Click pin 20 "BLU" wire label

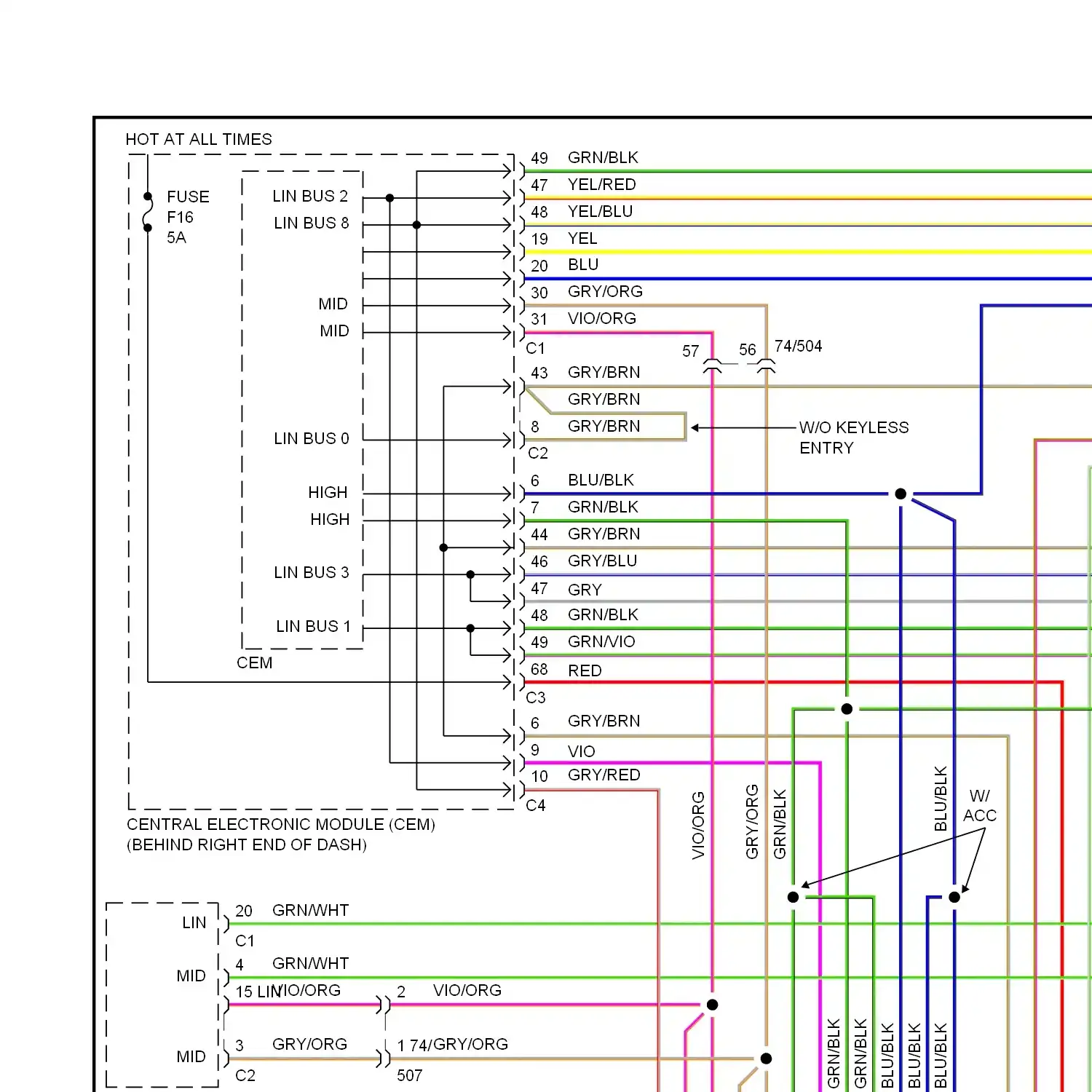[x=583, y=264]
